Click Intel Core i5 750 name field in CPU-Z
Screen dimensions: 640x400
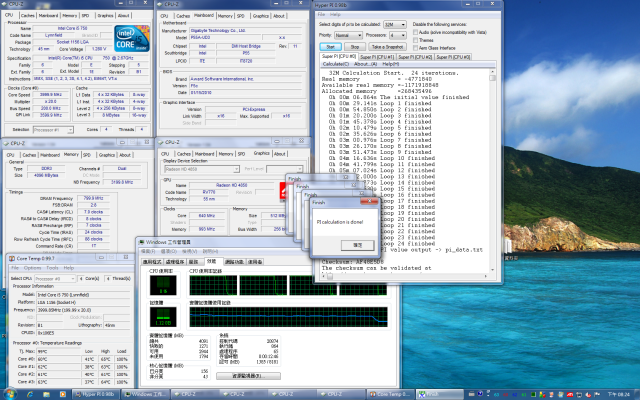(x=72, y=29)
